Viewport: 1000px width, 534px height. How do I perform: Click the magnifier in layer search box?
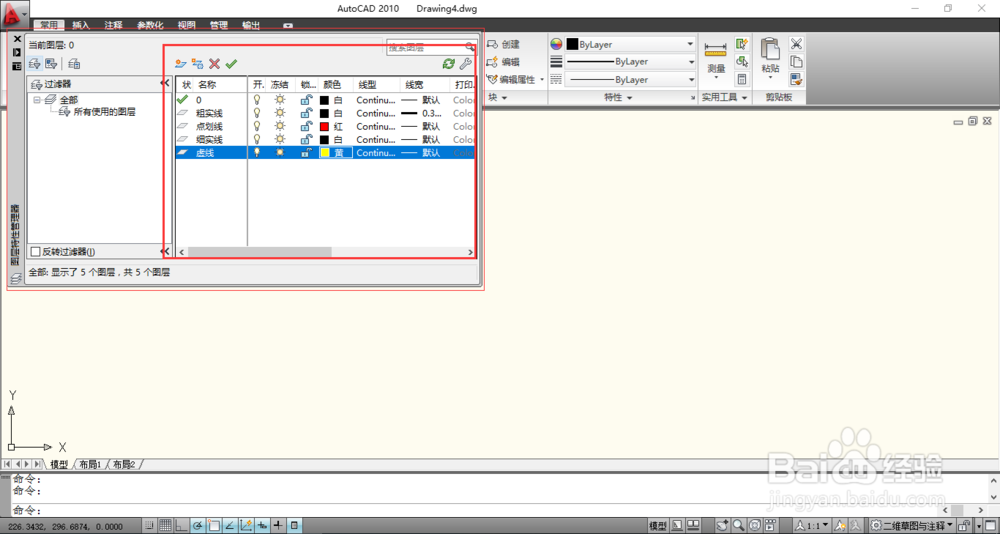(469, 47)
